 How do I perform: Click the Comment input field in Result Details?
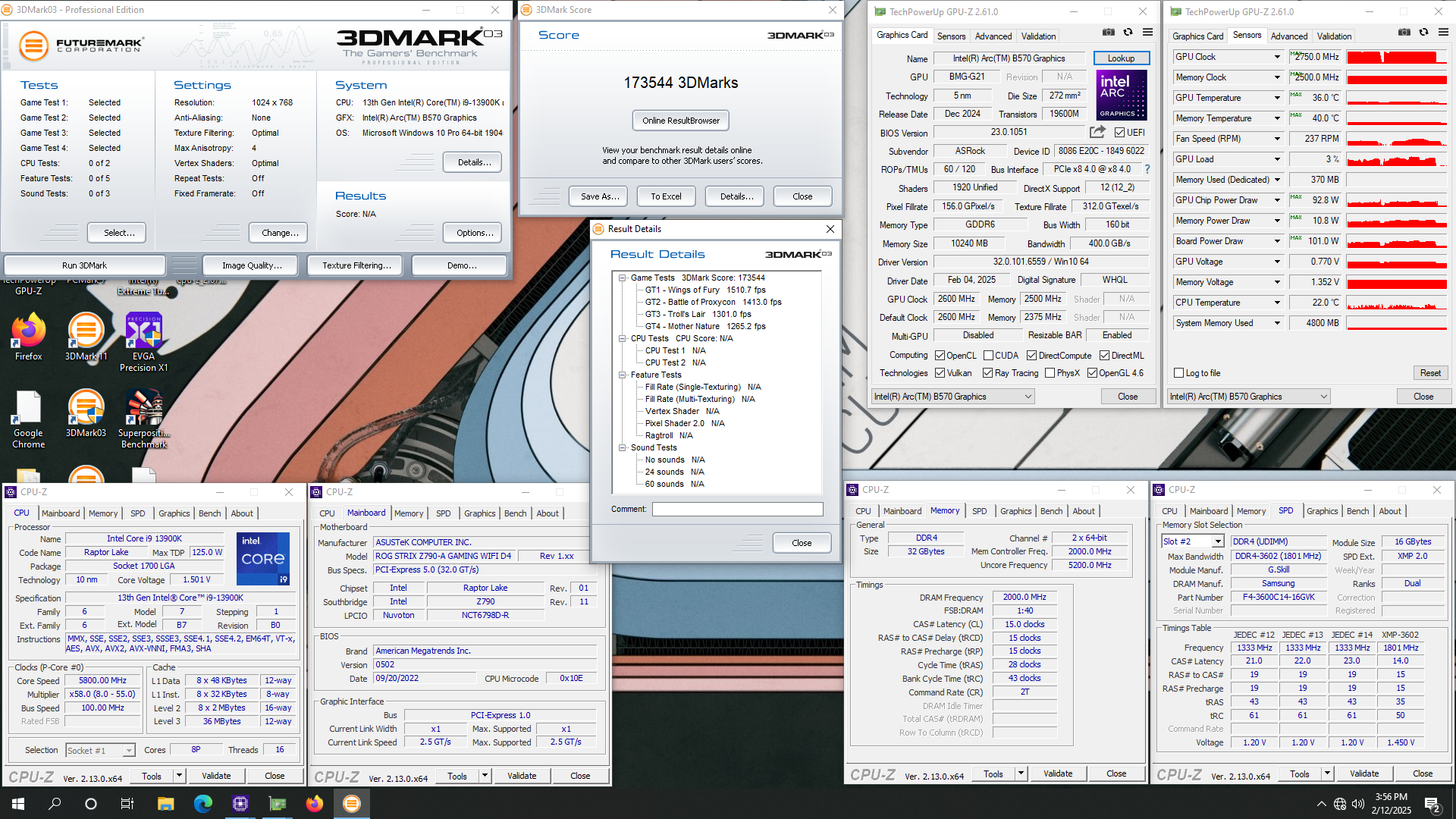pyautogui.click(x=737, y=510)
